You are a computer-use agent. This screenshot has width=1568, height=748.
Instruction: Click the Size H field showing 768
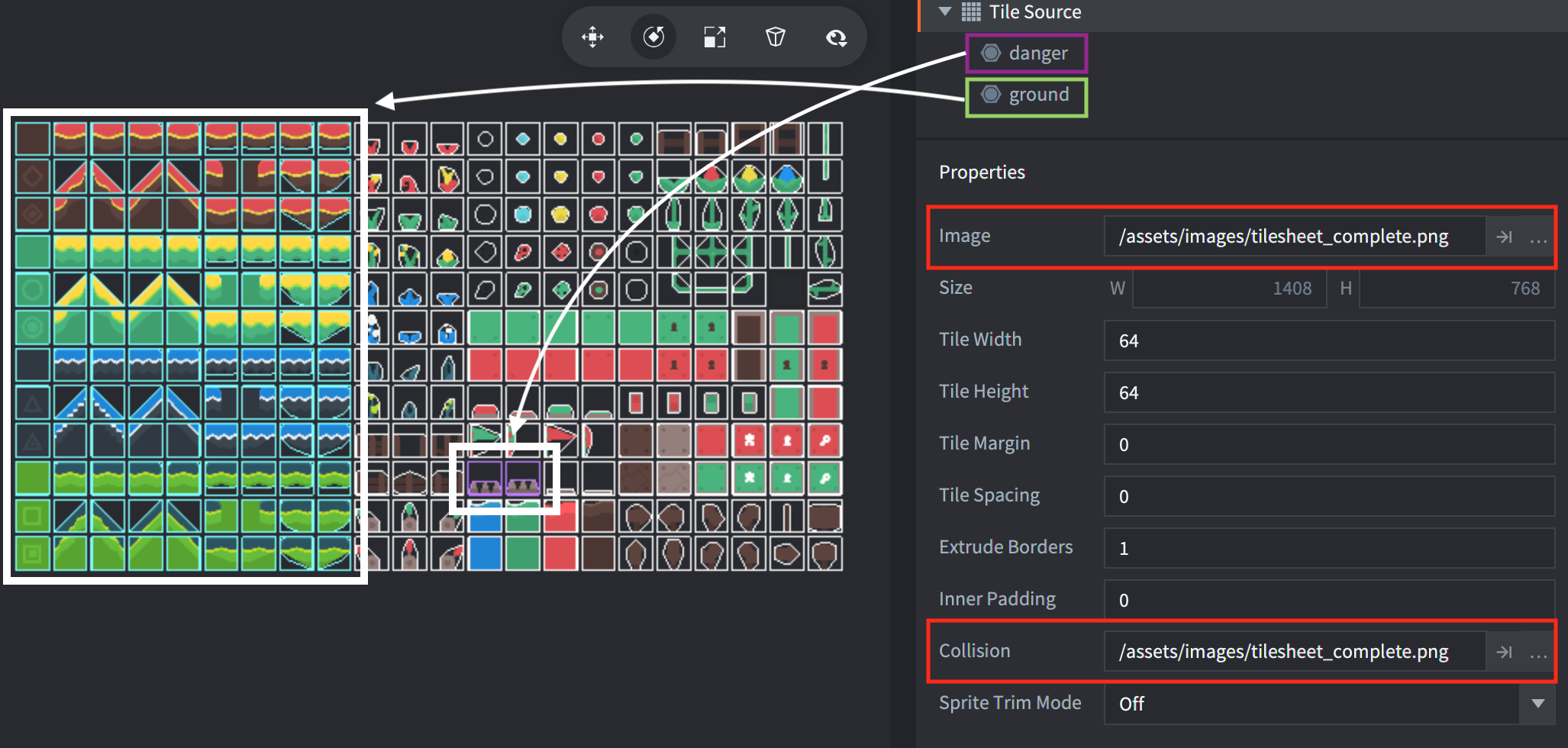point(1457,289)
